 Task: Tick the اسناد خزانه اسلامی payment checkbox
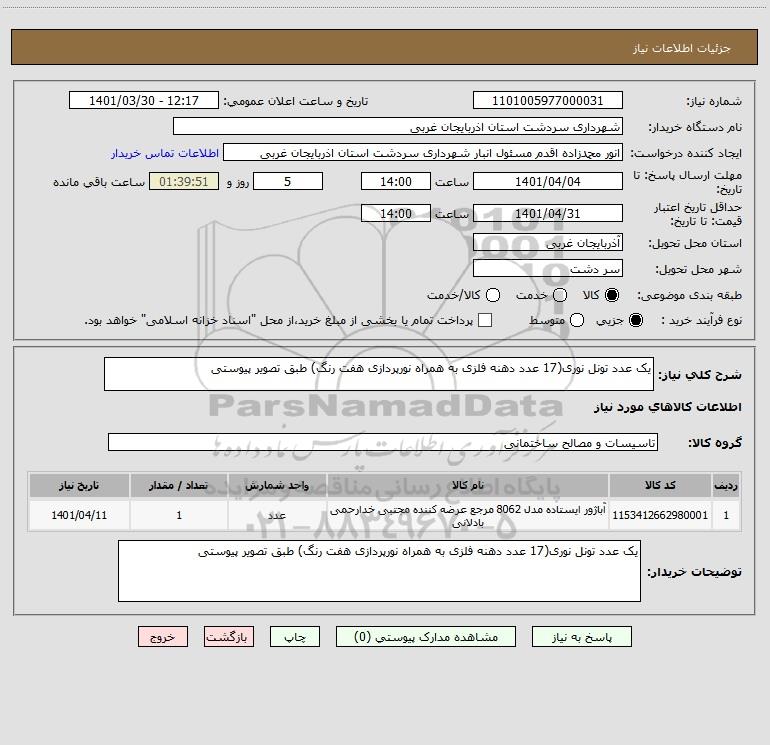click(485, 320)
